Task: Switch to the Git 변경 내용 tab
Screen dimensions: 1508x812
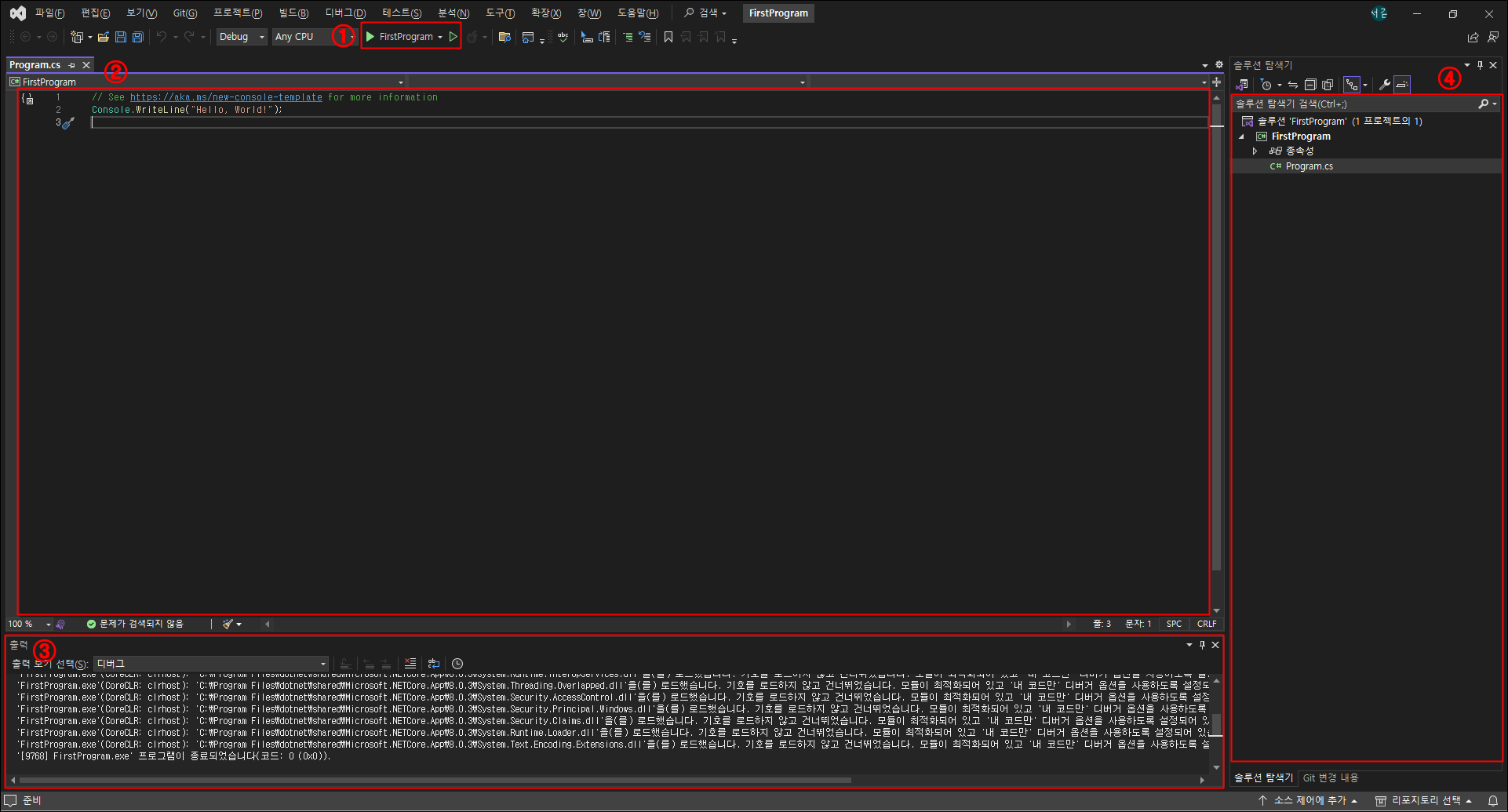Action: click(1331, 777)
